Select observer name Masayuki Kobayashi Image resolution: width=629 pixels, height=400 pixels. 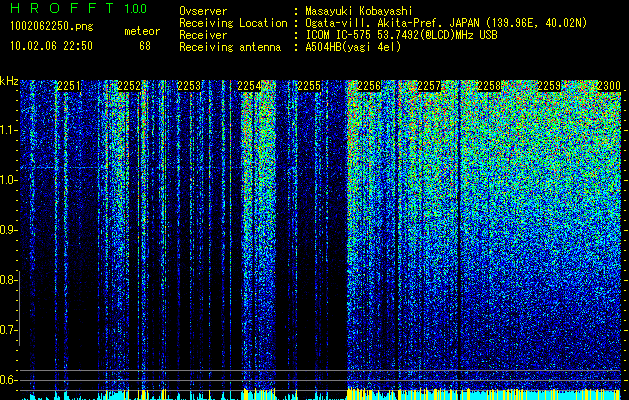[359, 11]
